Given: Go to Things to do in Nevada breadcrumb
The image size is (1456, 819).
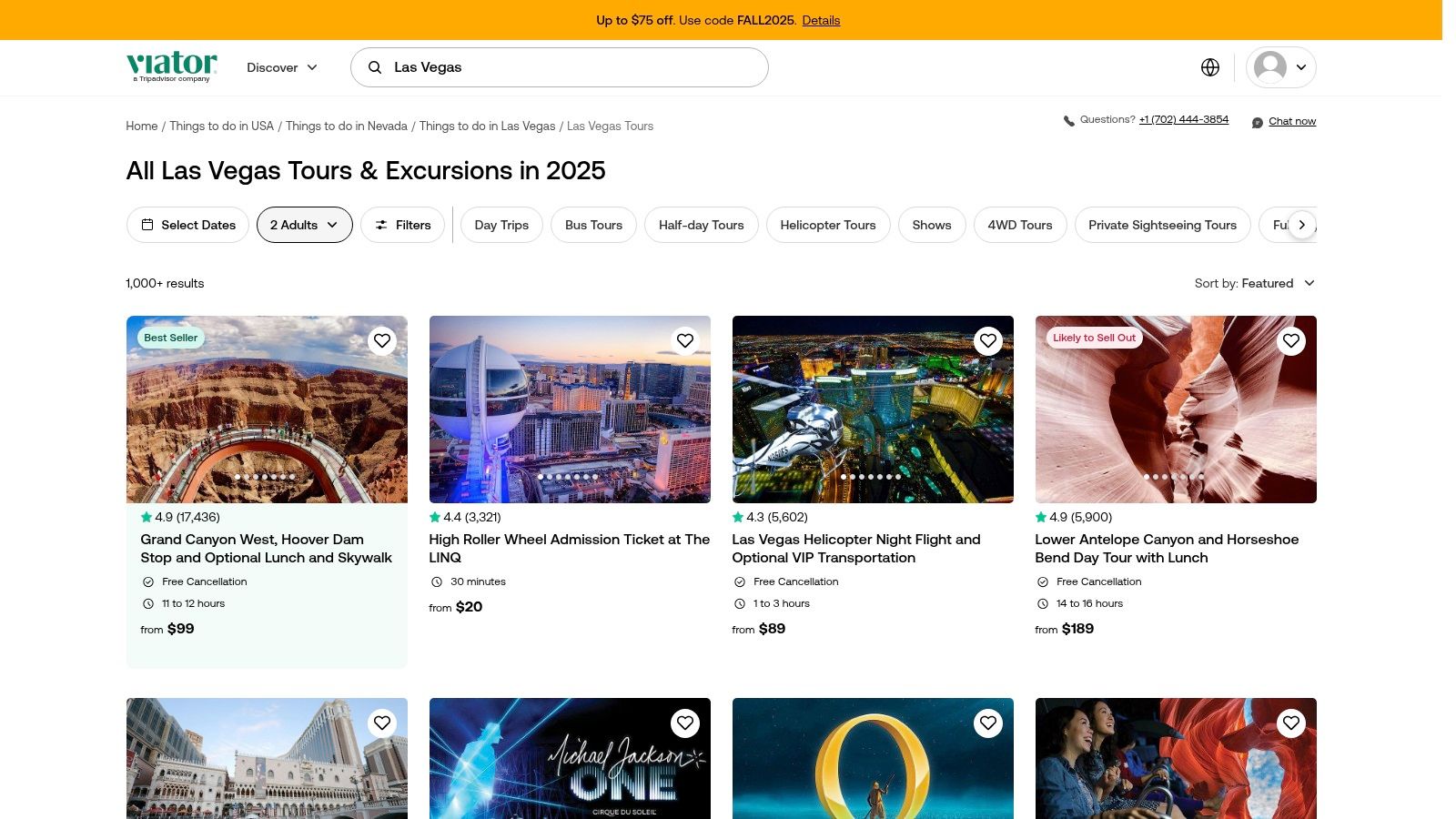Looking at the screenshot, I should click(x=346, y=126).
